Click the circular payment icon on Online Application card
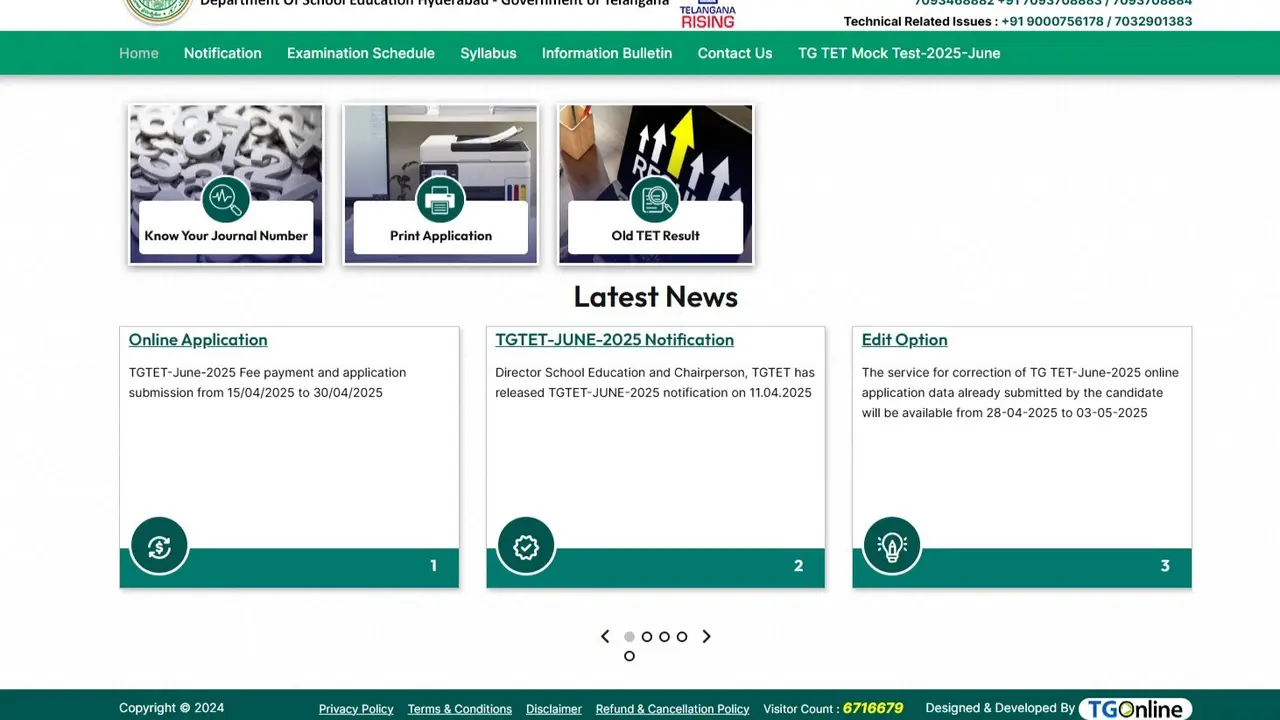The height and width of the screenshot is (720, 1280). [x=159, y=546]
